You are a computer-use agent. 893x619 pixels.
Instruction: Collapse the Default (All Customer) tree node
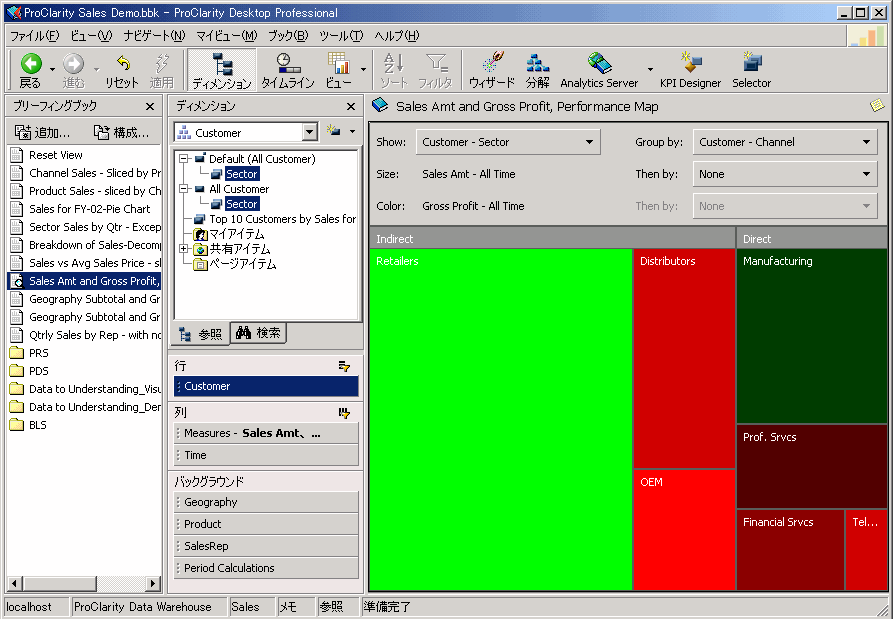point(183,159)
